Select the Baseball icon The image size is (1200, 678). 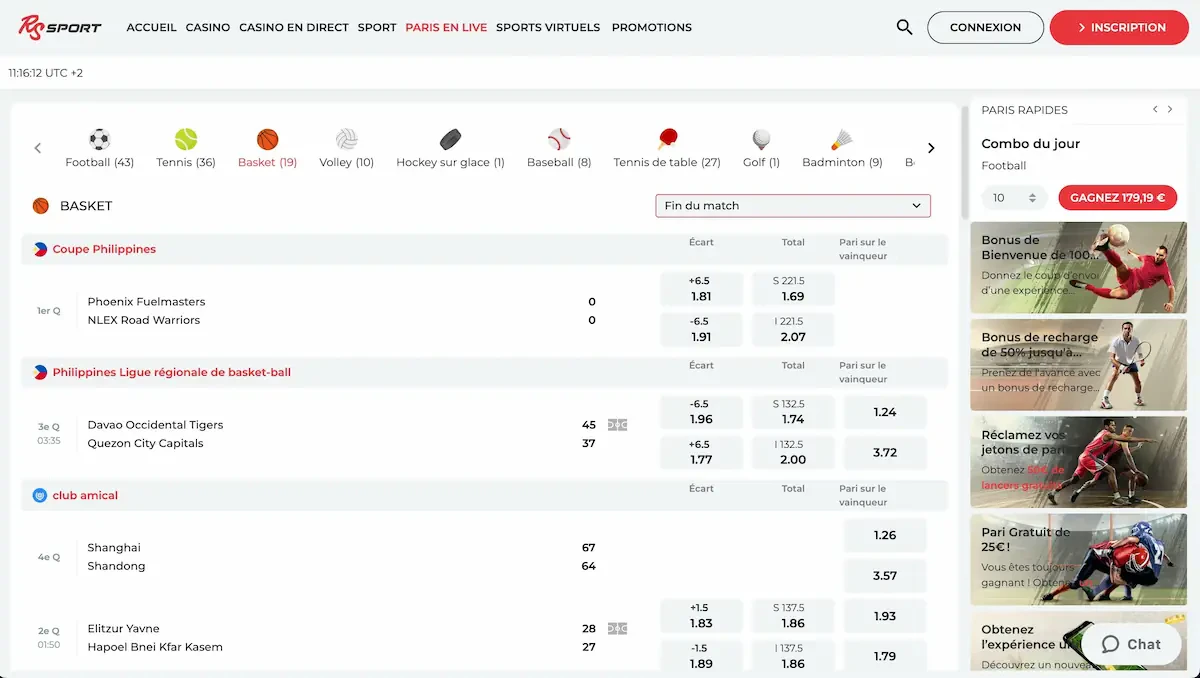559,140
